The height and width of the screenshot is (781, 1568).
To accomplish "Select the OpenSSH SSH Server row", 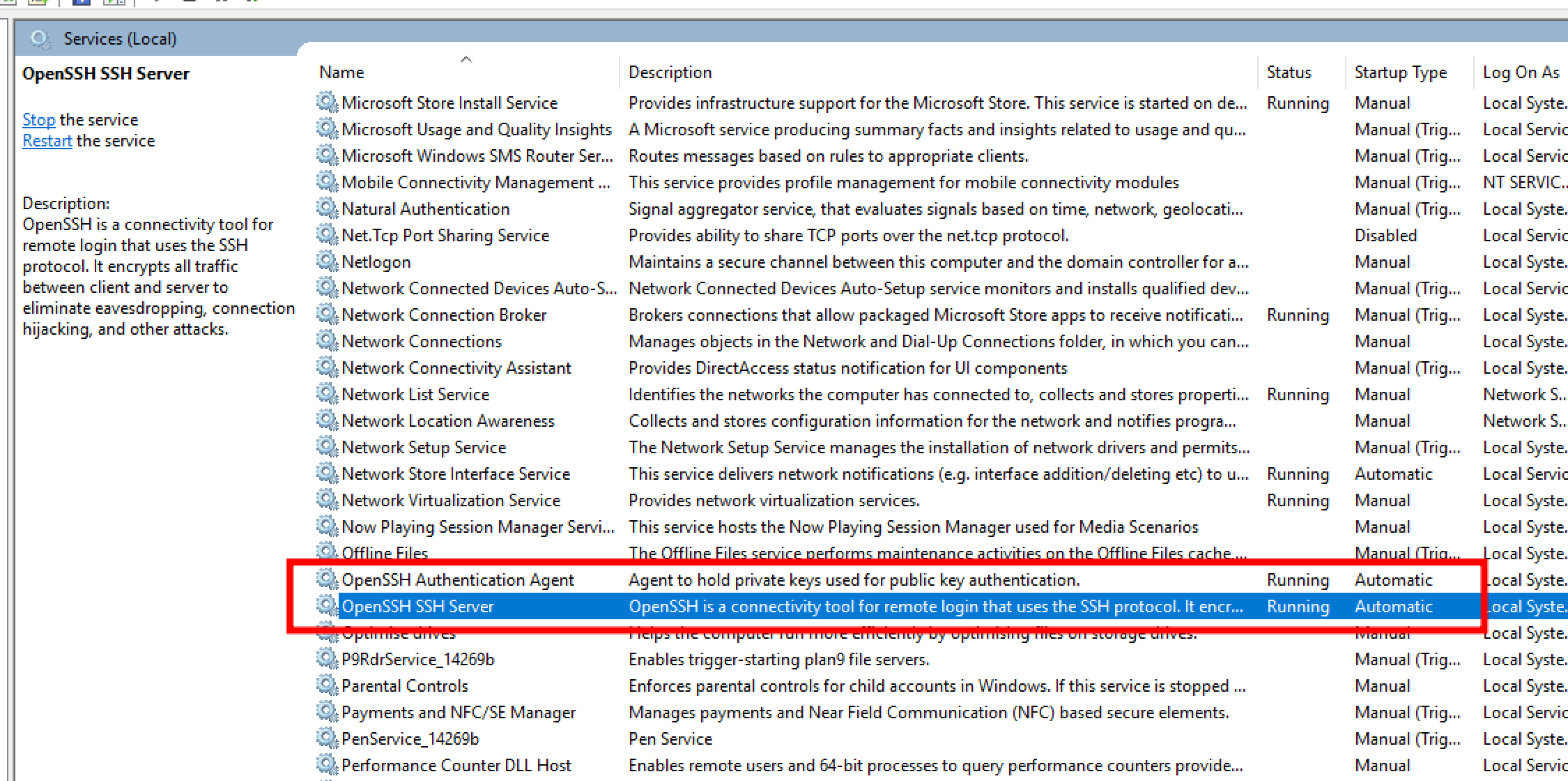I will [417, 607].
